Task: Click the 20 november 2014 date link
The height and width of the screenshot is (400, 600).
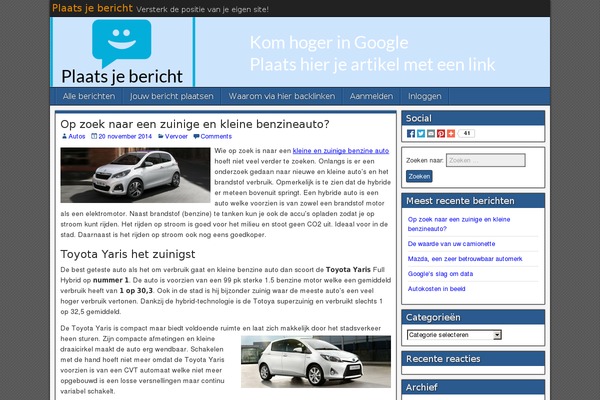Action: (x=125, y=137)
